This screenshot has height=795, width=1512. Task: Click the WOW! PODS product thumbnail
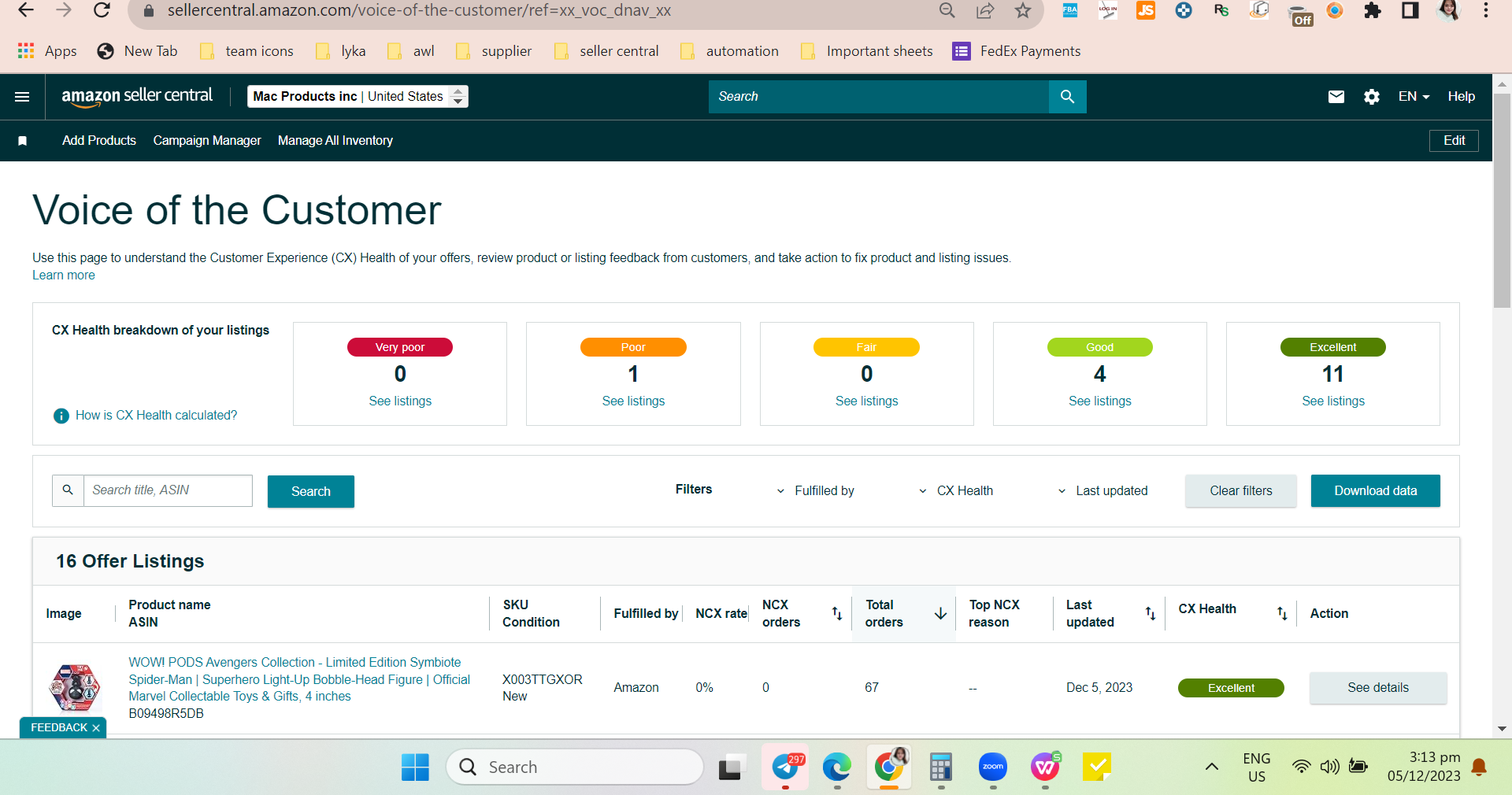click(x=75, y=688)
